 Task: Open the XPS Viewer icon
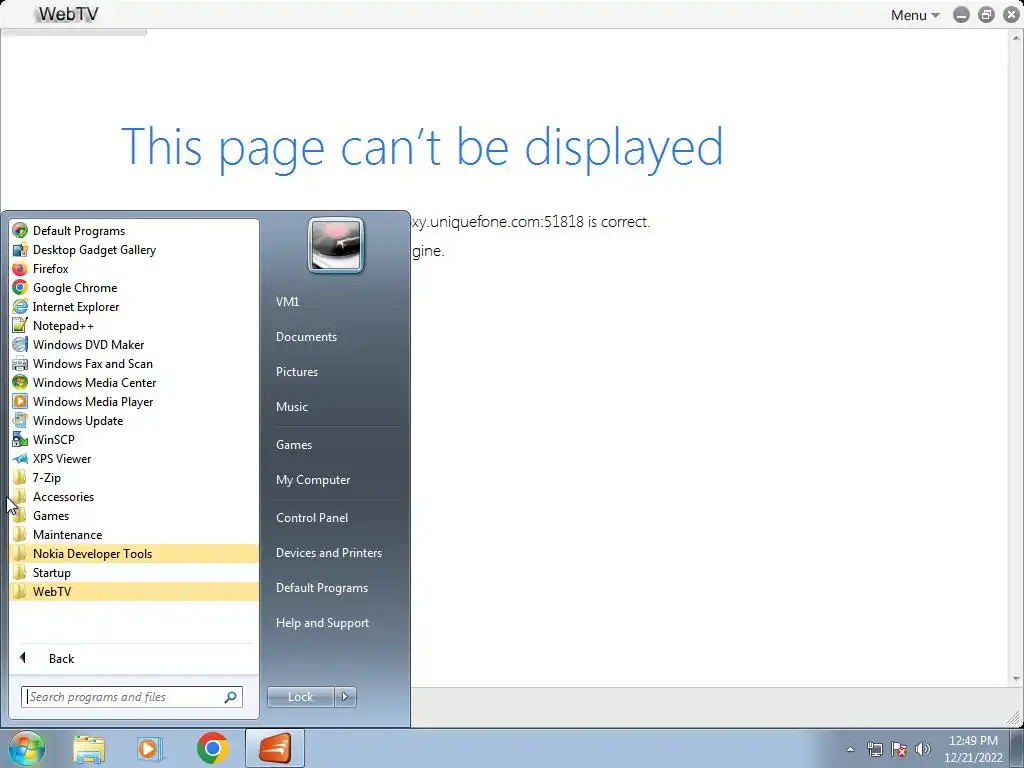pyautogui.click(x=20, y=458)
